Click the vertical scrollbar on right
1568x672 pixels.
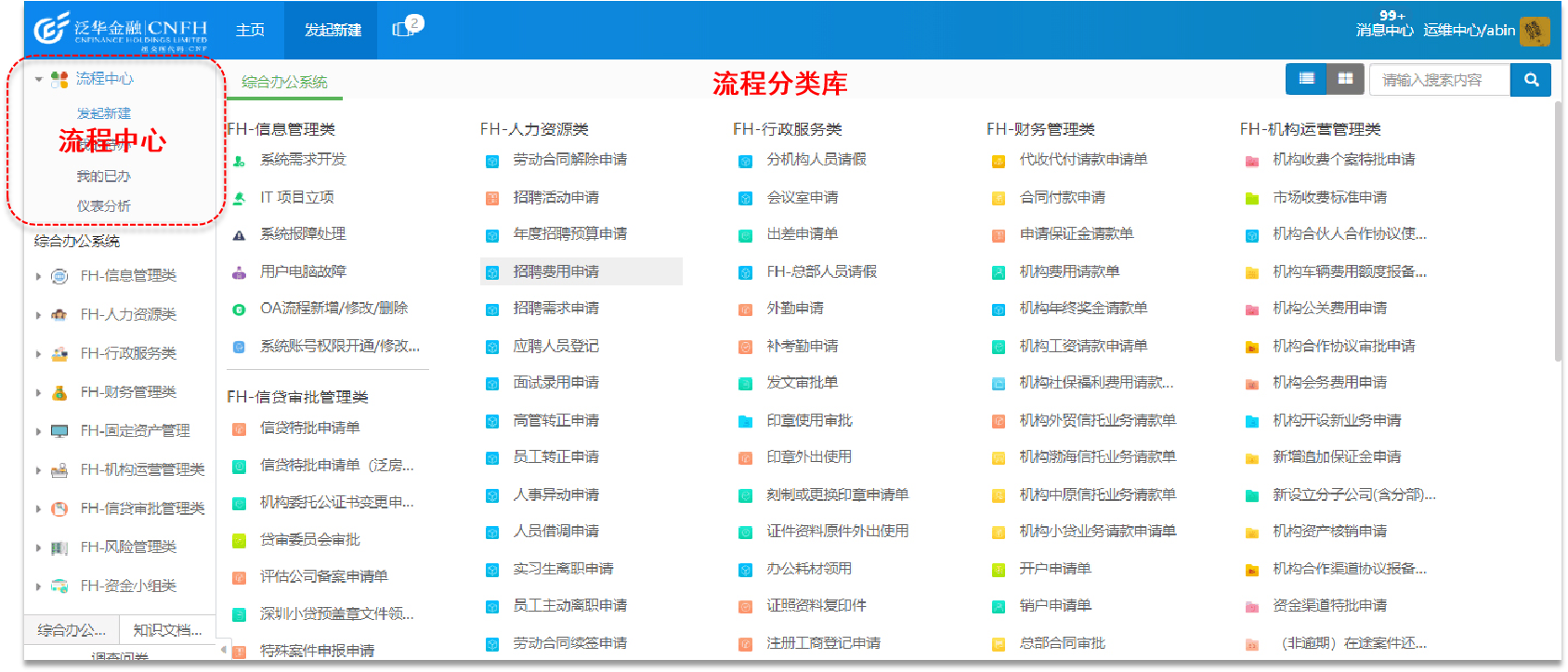(x=1558, y=232)
